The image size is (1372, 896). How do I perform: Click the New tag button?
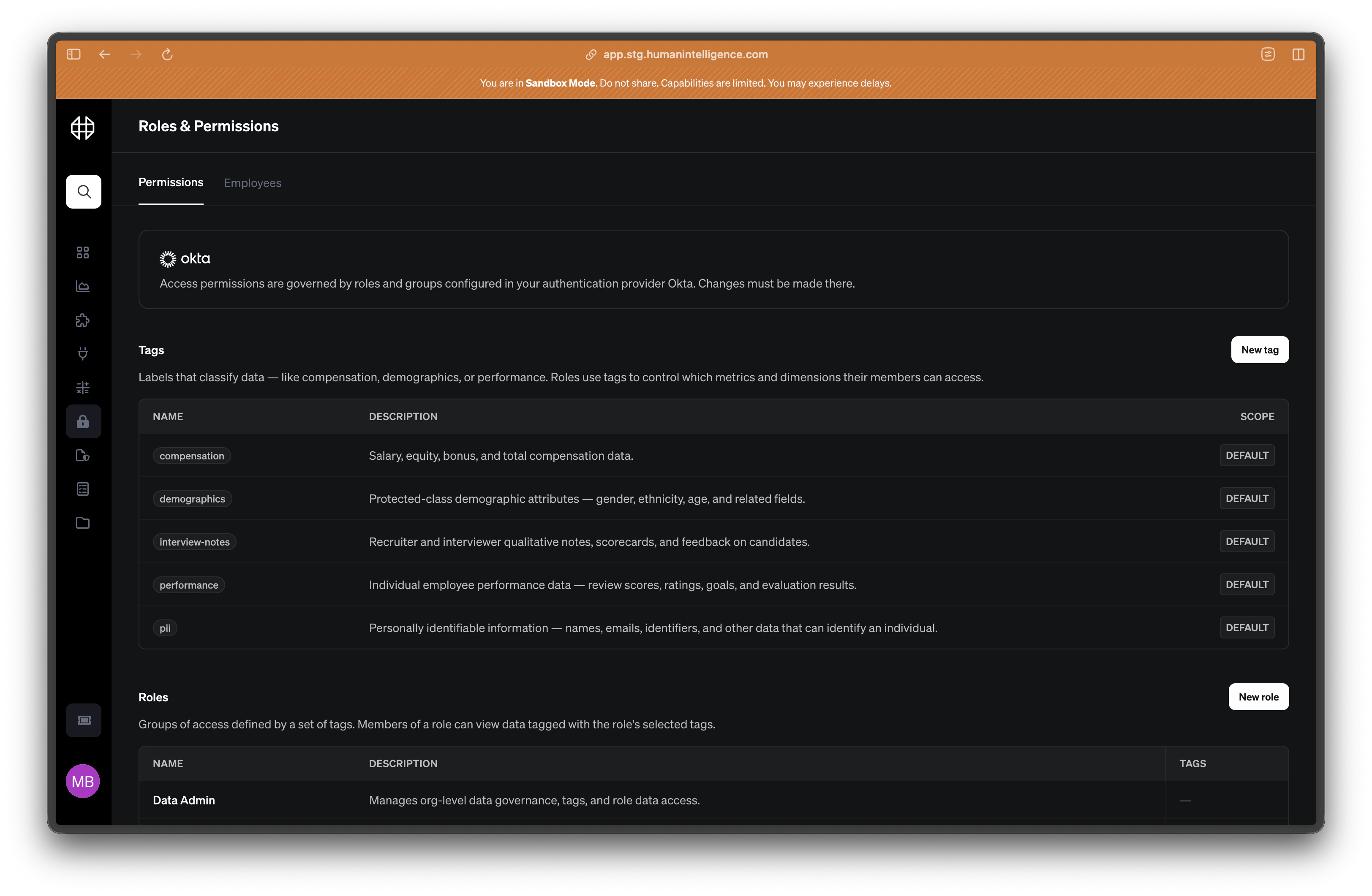tap(1260, 350)
